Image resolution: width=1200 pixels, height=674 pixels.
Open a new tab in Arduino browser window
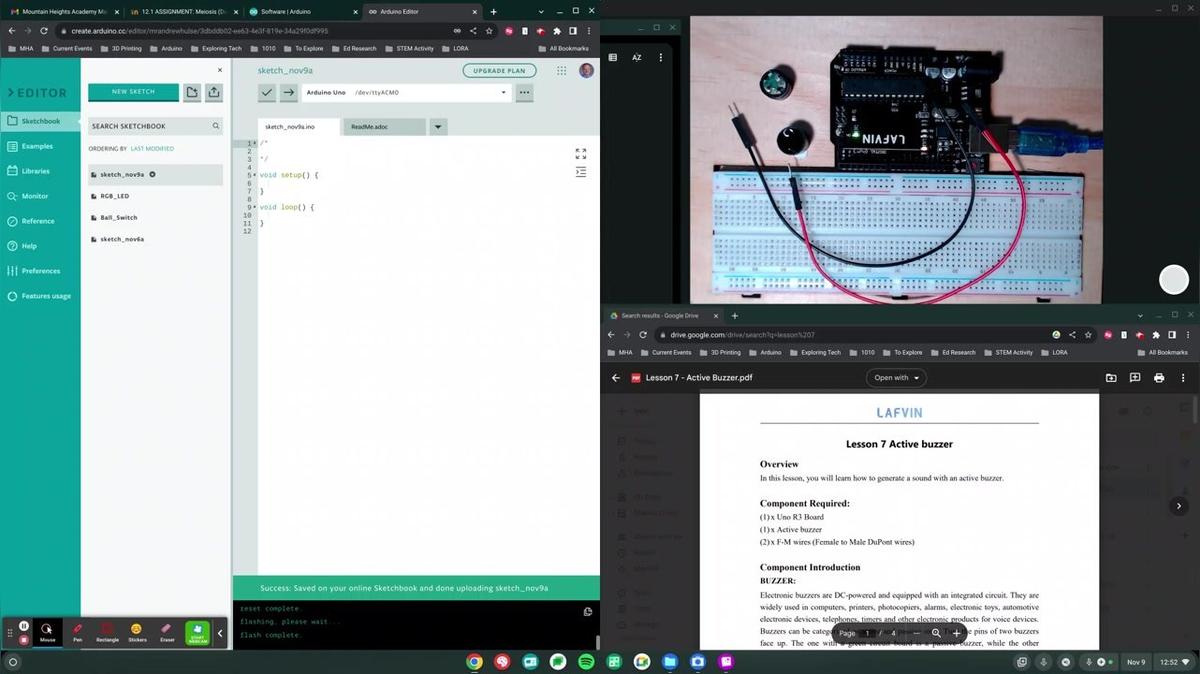pyautogui.click(x=493, y=12)
